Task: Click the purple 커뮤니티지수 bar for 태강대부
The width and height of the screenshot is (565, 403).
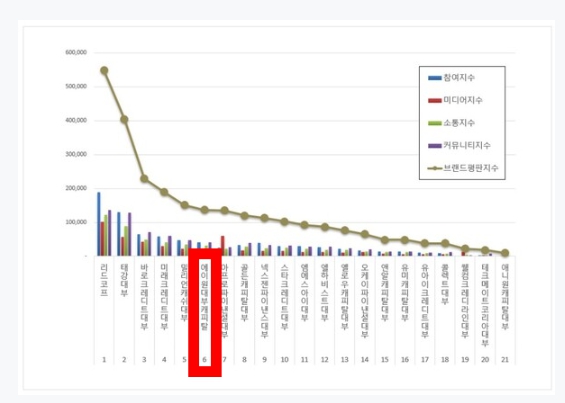Action: (129, 234)
